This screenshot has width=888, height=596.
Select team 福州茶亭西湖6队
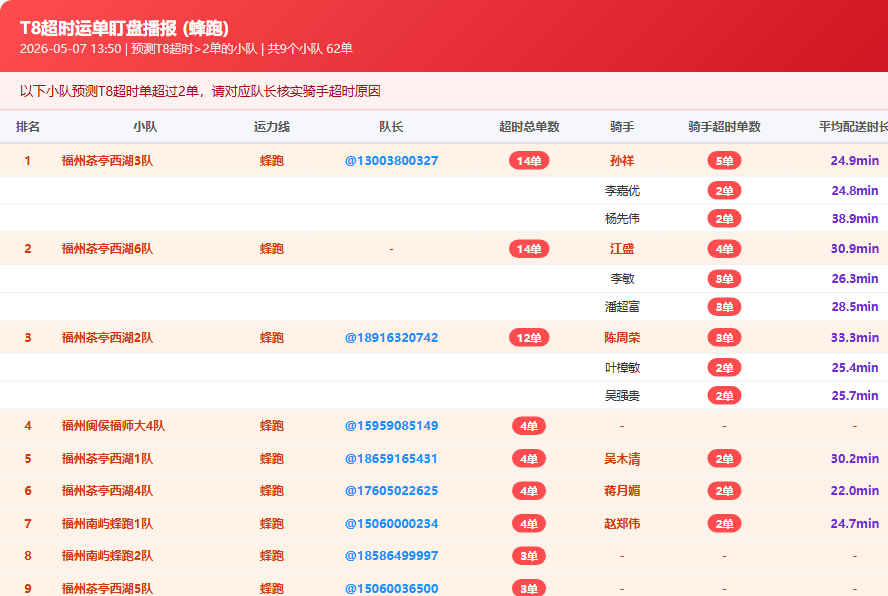point(108,249)
